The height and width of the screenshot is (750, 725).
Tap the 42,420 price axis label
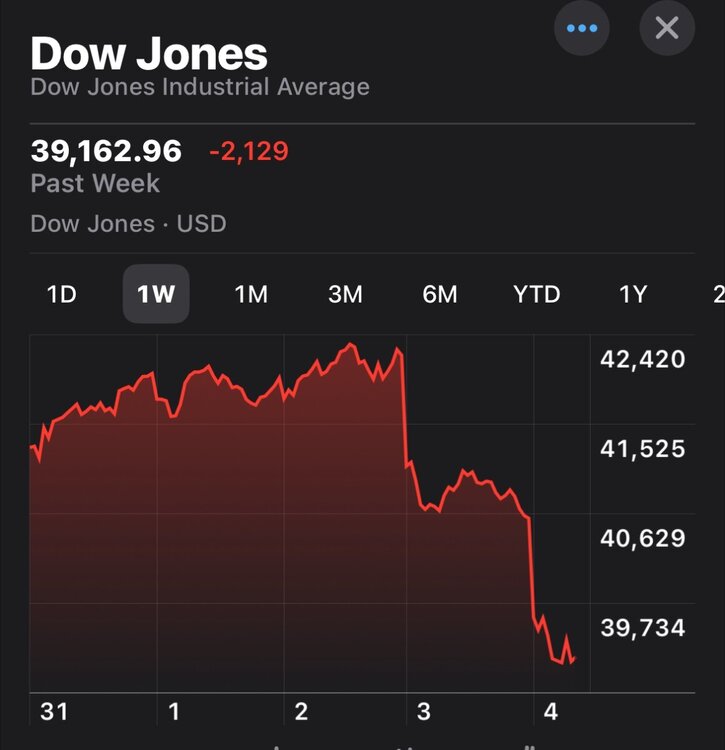642,359
